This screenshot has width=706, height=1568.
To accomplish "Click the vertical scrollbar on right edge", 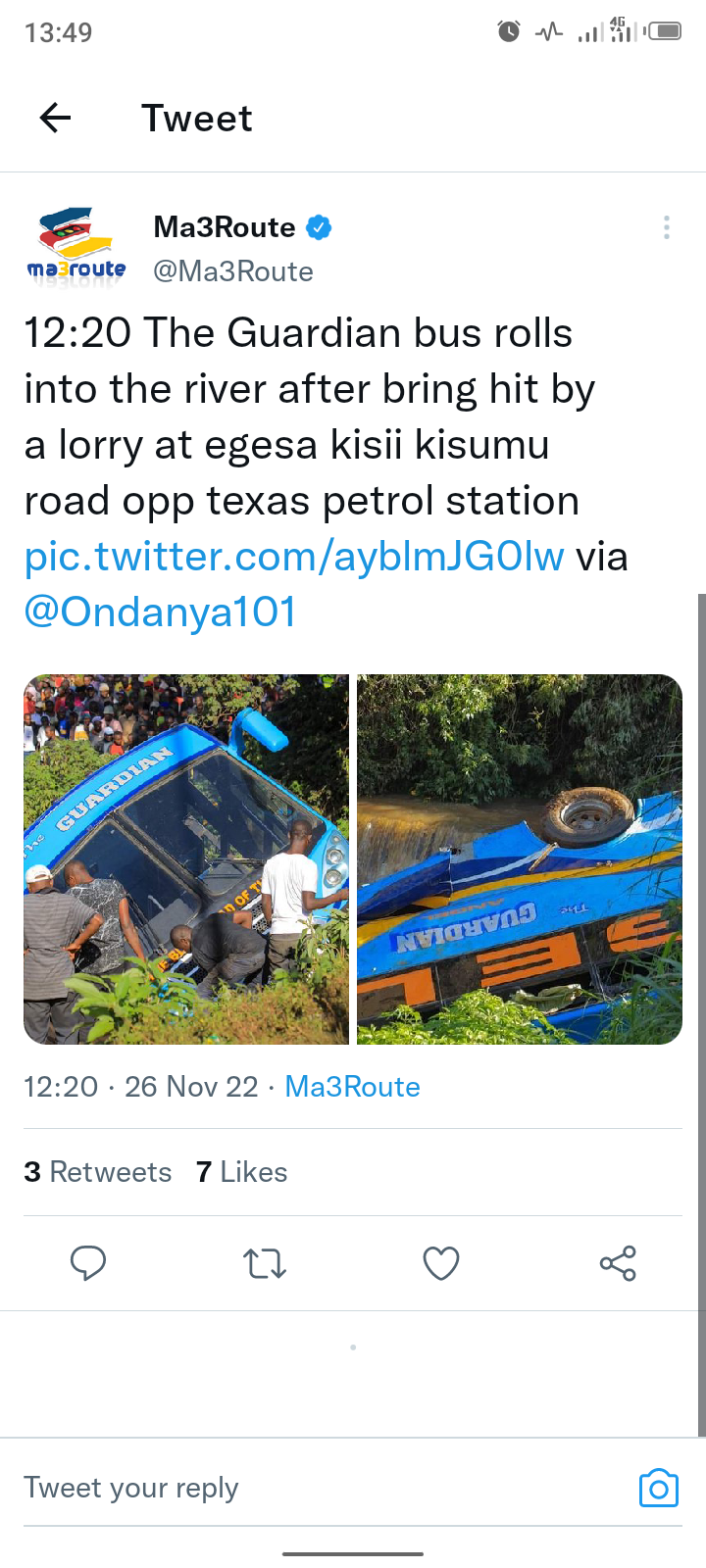I will 701,1014.
